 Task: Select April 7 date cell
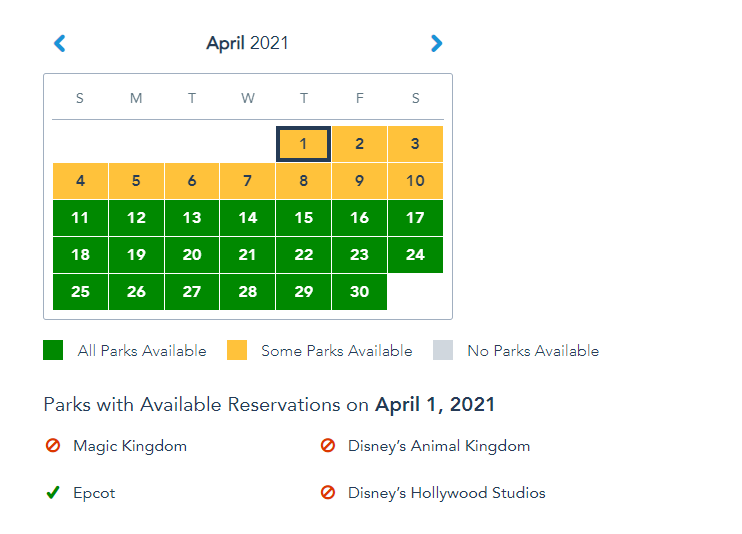247,181
